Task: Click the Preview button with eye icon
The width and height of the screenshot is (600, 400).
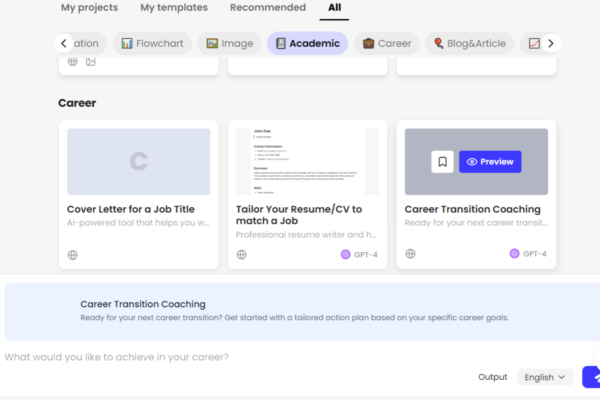Action: click(x=490, y=162)
